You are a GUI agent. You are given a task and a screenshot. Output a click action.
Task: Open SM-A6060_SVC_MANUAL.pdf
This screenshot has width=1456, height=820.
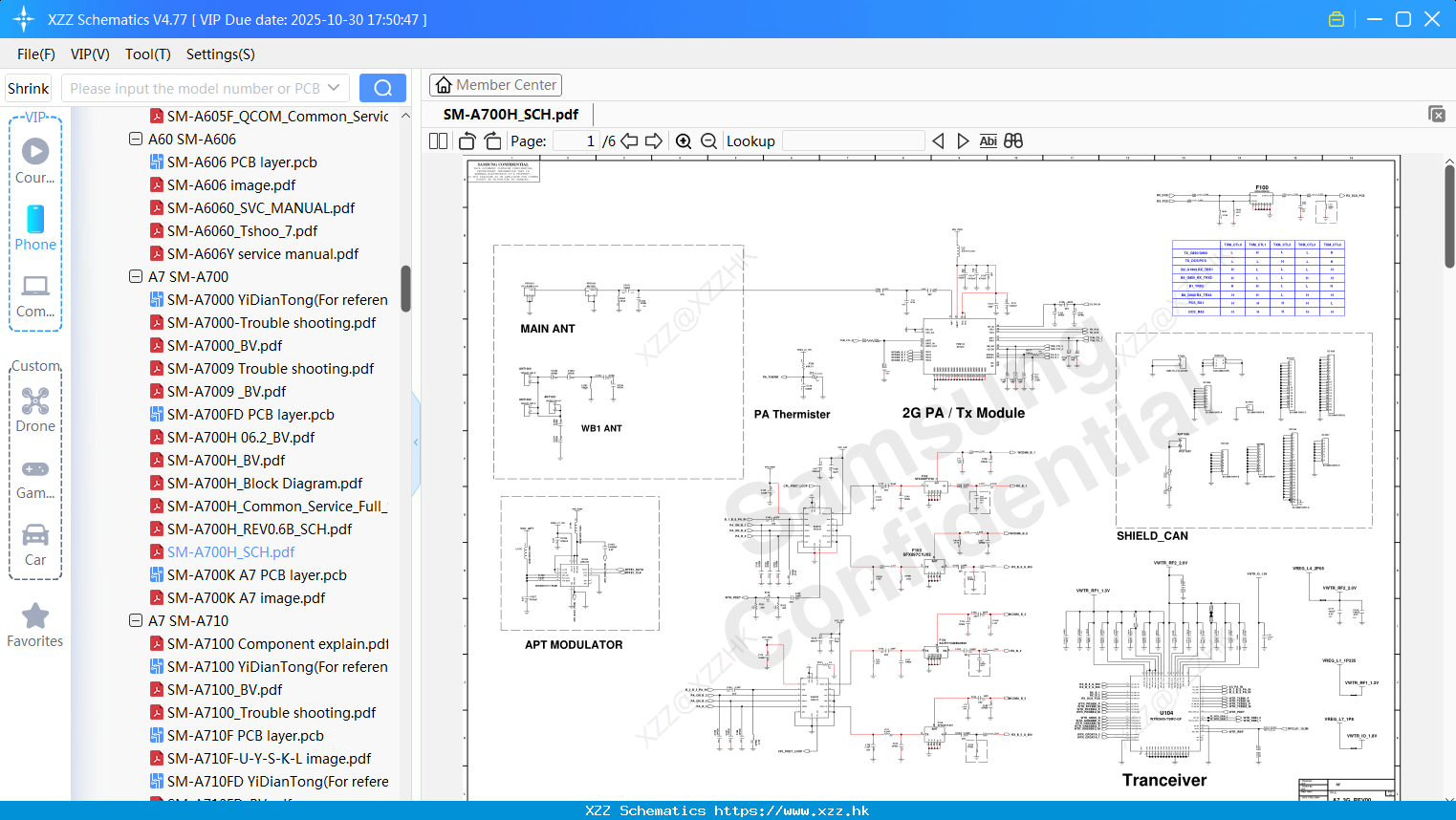[x=261, y=207]
